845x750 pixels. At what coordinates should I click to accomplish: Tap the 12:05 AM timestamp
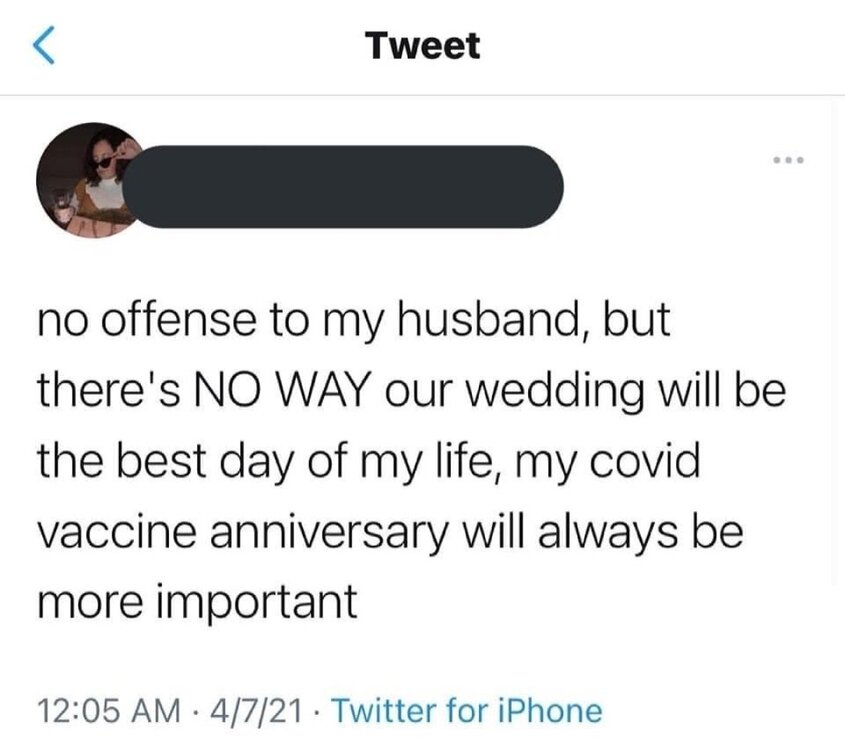[x=109, y=710]
